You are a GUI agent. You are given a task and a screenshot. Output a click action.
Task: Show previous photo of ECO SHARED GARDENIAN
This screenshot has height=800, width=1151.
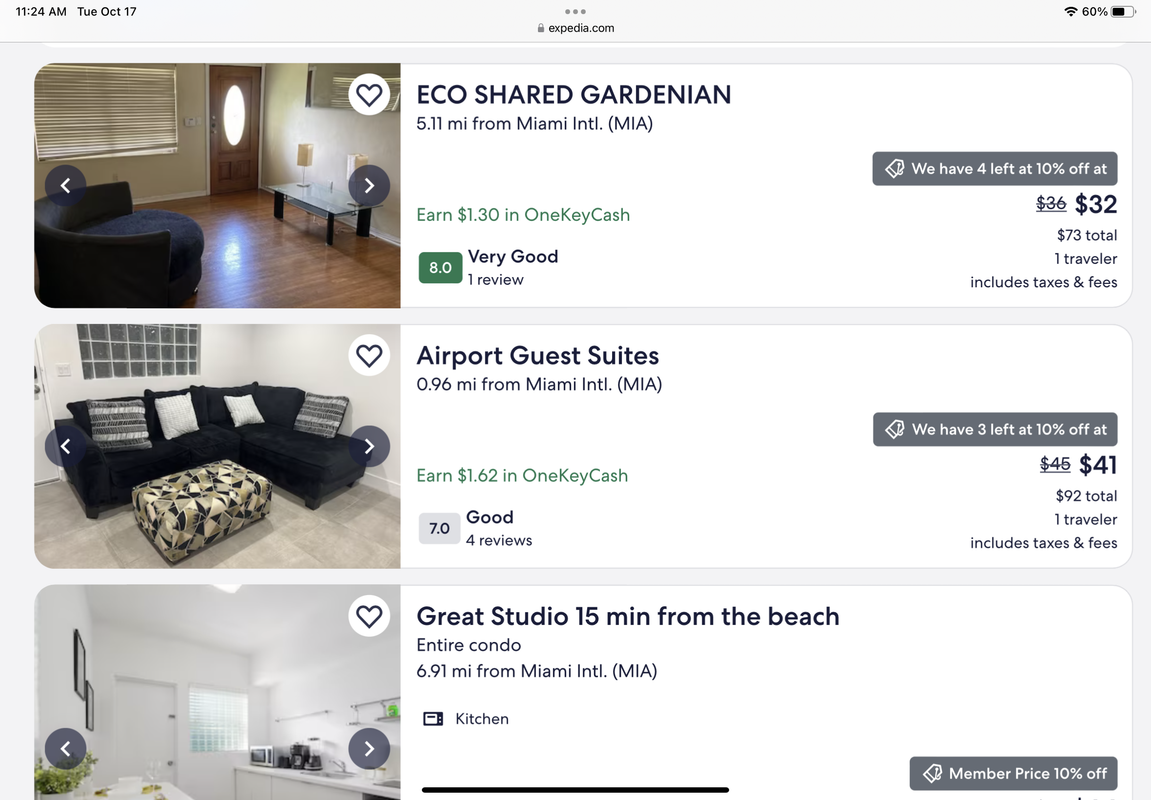[x=66, y=185]
